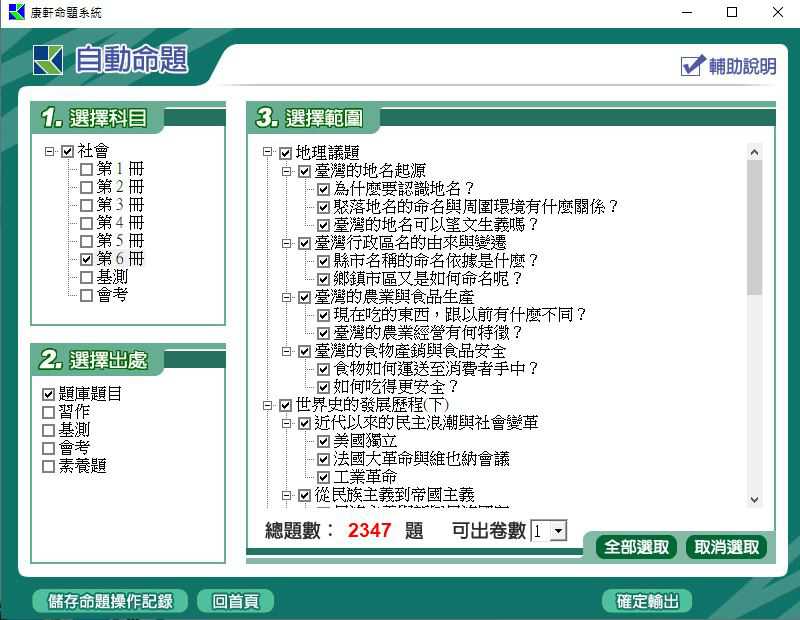Select 現在吃的東西，跟以前有什麼不同？ row
This screenshot has height=620, width=800.
coord(460,314)
